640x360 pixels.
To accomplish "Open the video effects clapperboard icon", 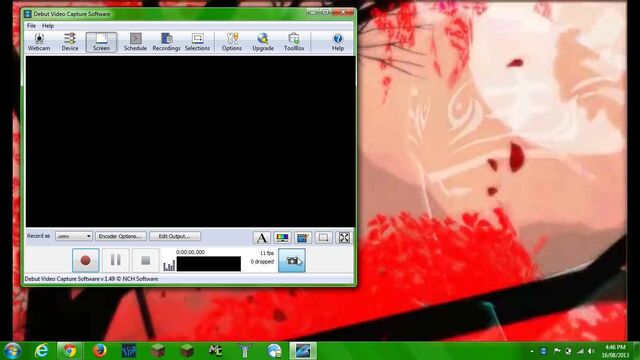I will [x=302, y=238].
